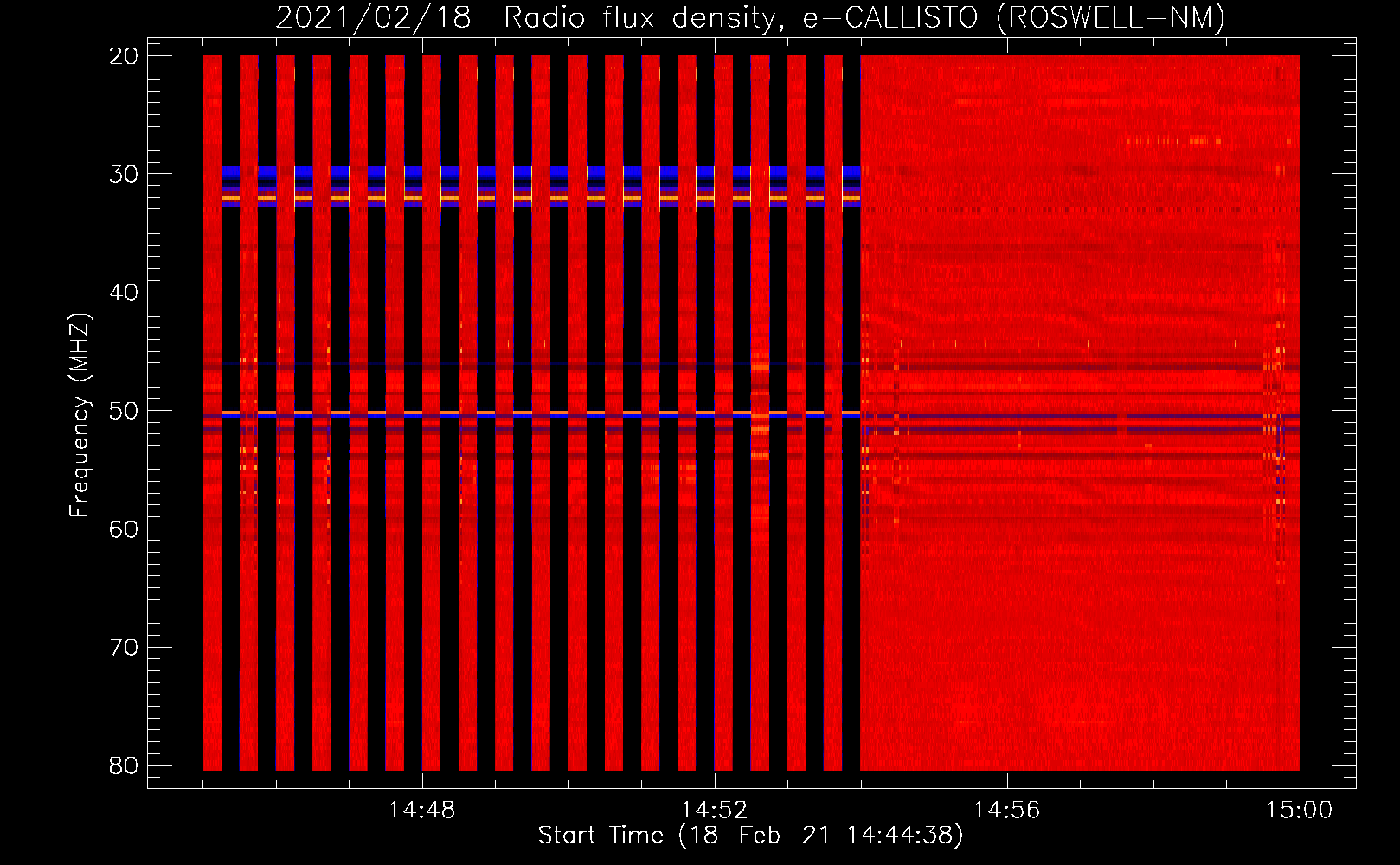Screen dimensions: 1400x865
Task: Click the 14:48 time tick label
Action: pos(421,811)
